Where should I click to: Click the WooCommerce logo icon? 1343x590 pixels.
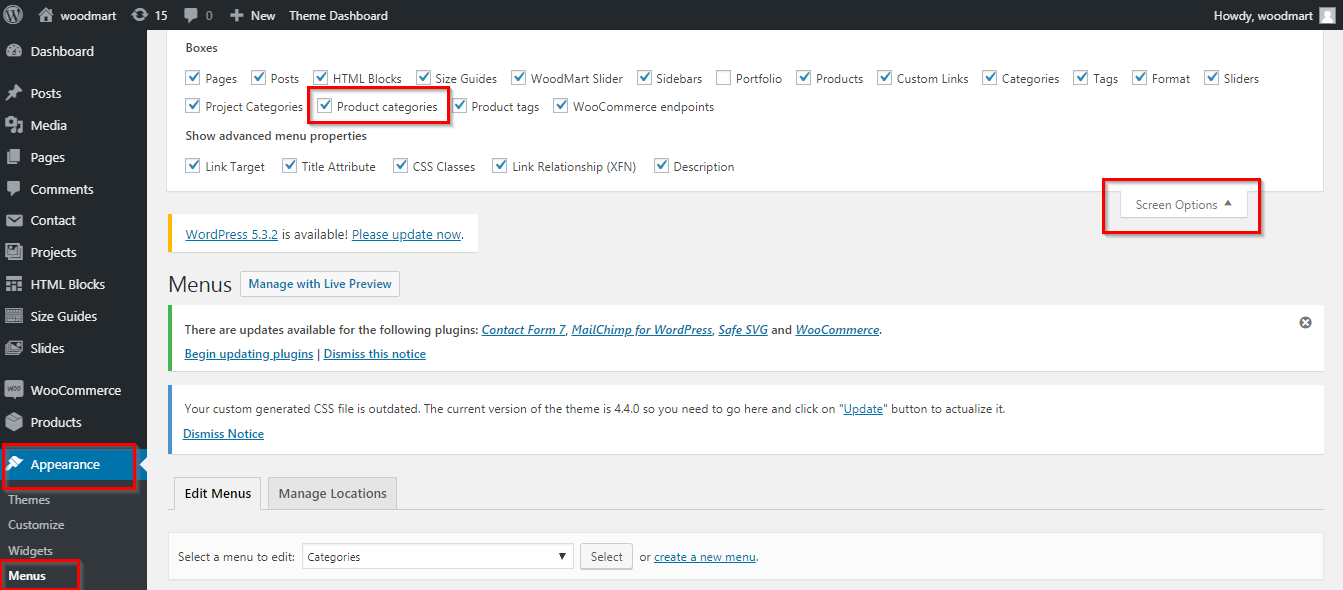(14, 390)
